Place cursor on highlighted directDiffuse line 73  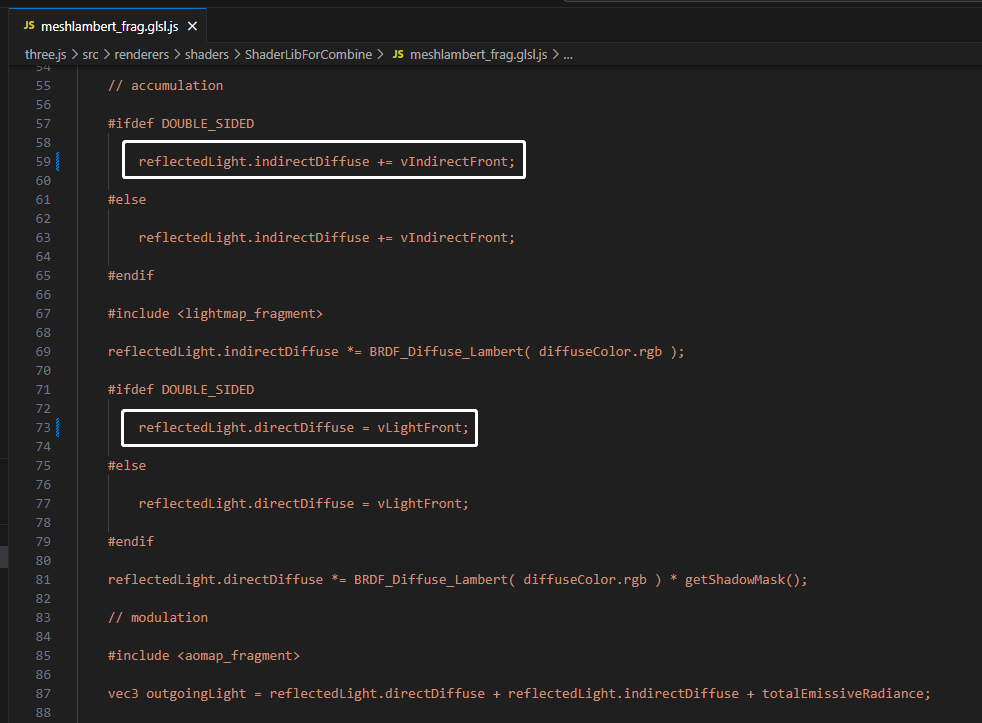303,428
